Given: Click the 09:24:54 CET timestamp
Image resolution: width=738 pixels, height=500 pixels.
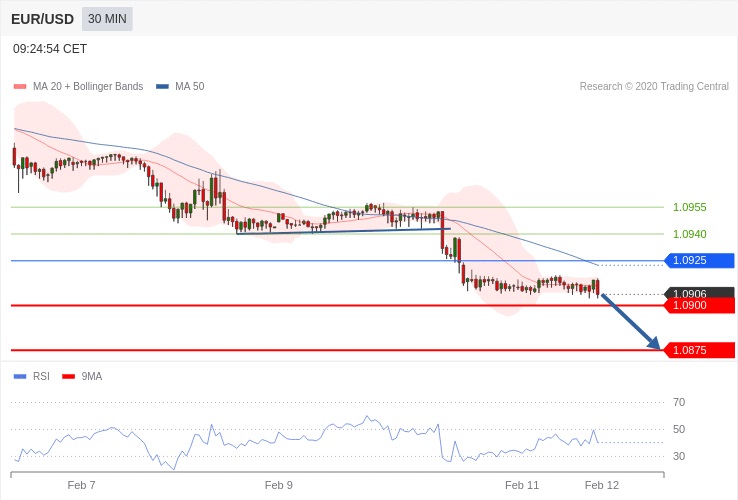Looking at the screenshot, I should tap(50, 49).
